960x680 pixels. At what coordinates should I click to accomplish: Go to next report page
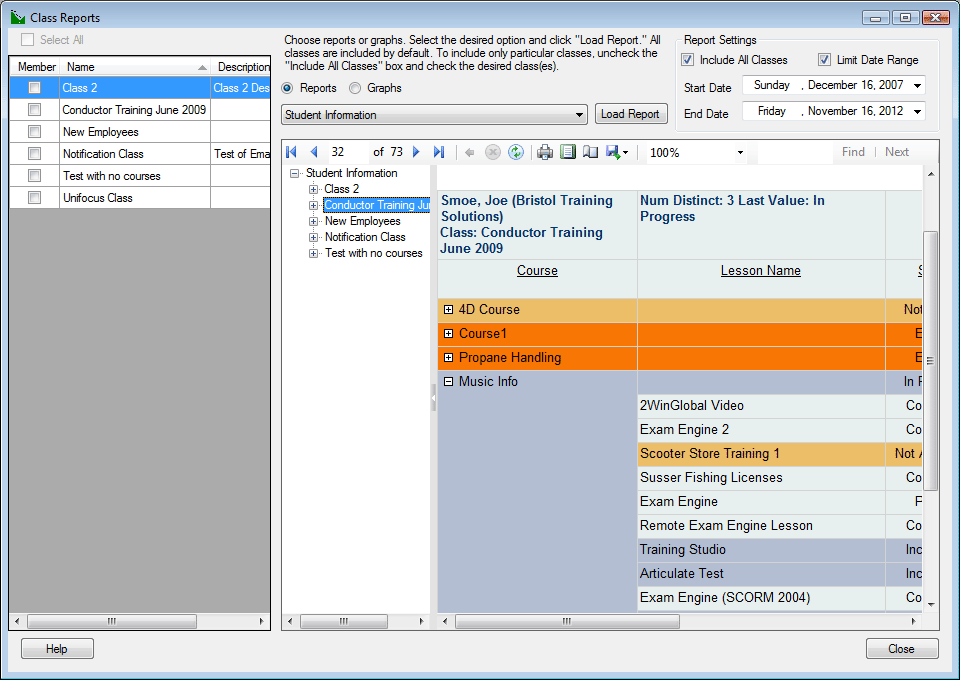[416, 152]
